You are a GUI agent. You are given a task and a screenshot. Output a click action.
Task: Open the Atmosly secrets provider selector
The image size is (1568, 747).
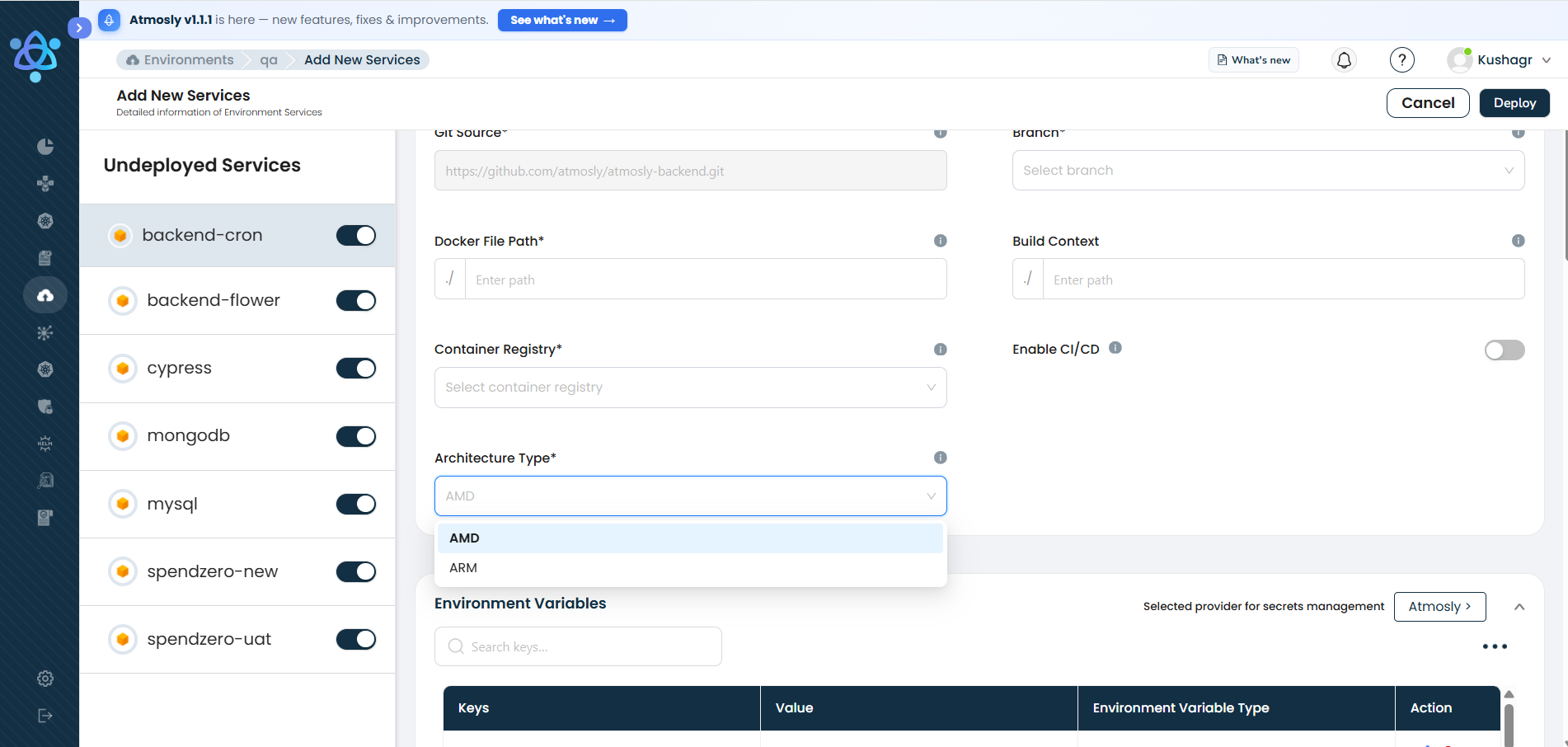(1439, 607)
